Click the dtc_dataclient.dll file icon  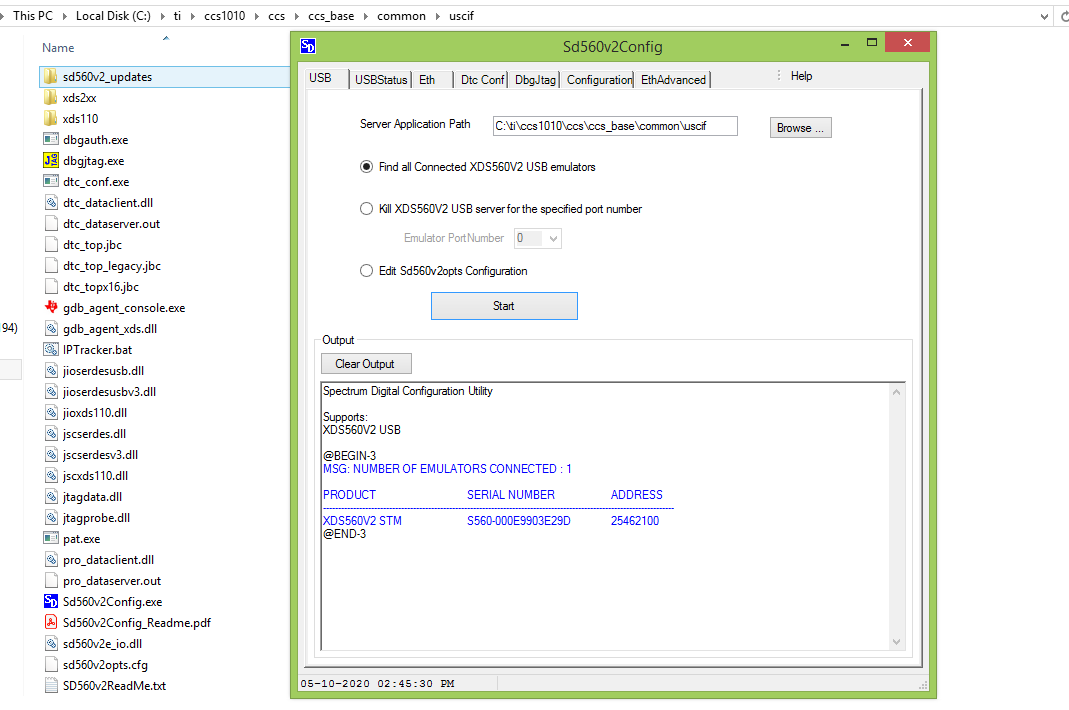(x=50, y=203)
